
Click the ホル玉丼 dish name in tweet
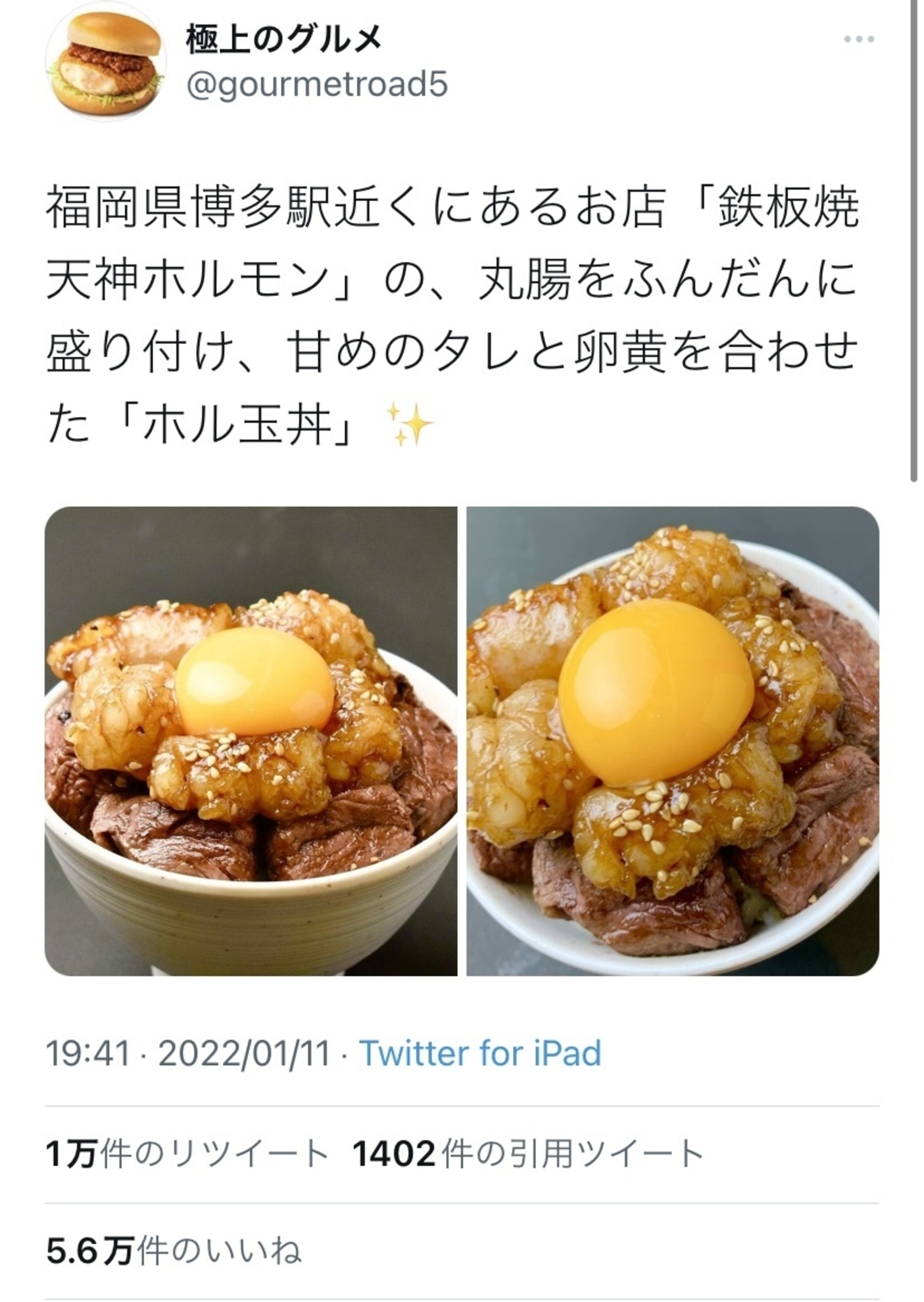[238, 425]
